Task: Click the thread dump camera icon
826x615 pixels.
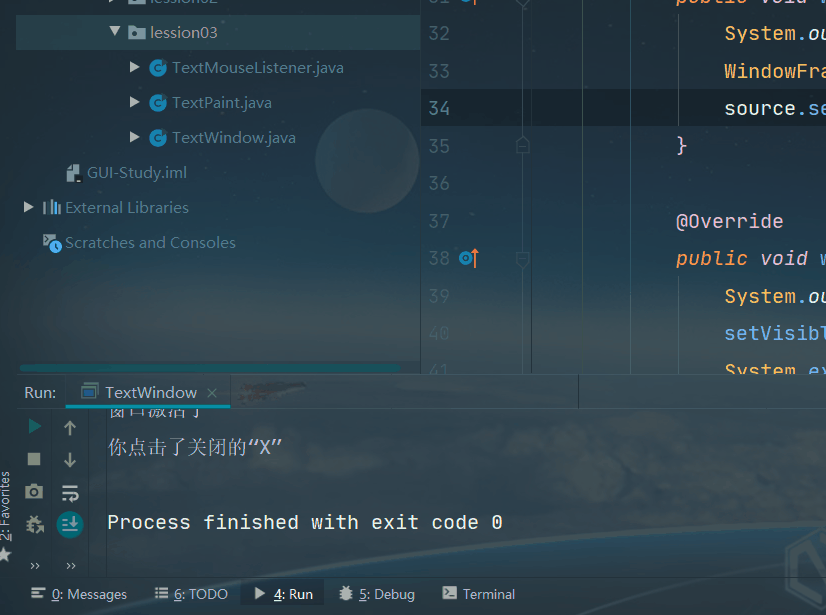Action: [x=33, y=492]
